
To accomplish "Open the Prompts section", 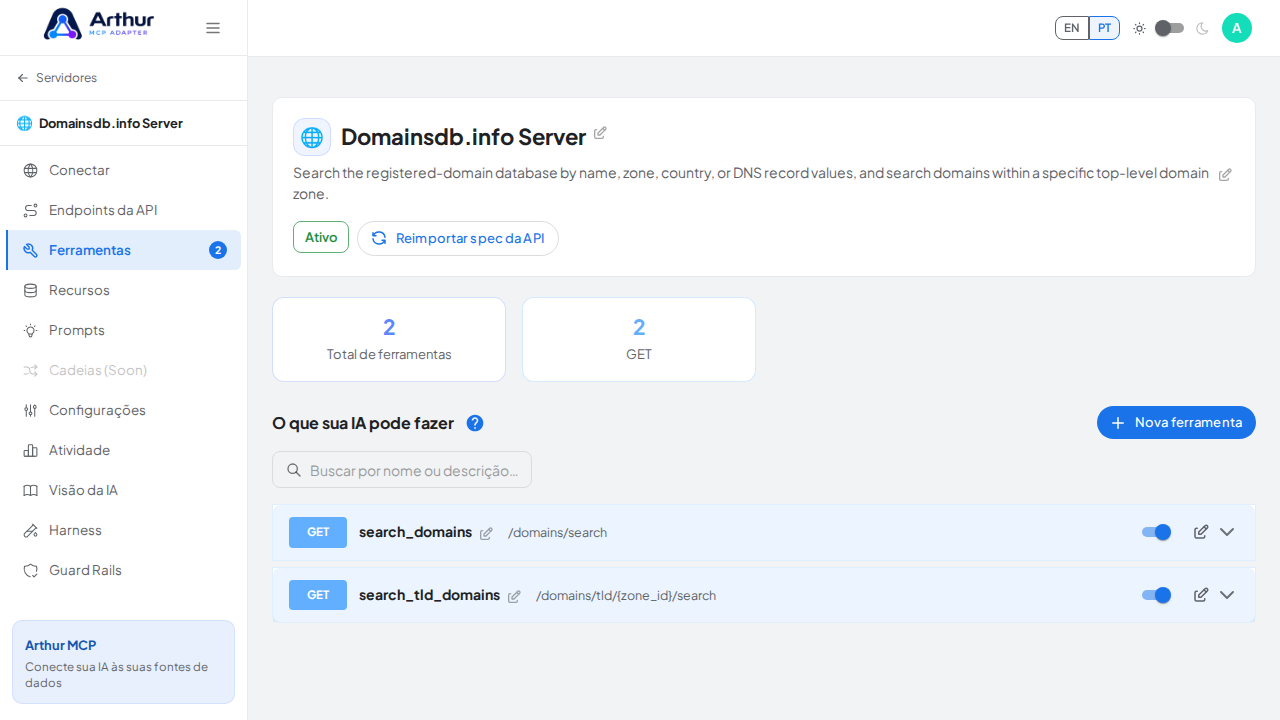I will point(123,330).
